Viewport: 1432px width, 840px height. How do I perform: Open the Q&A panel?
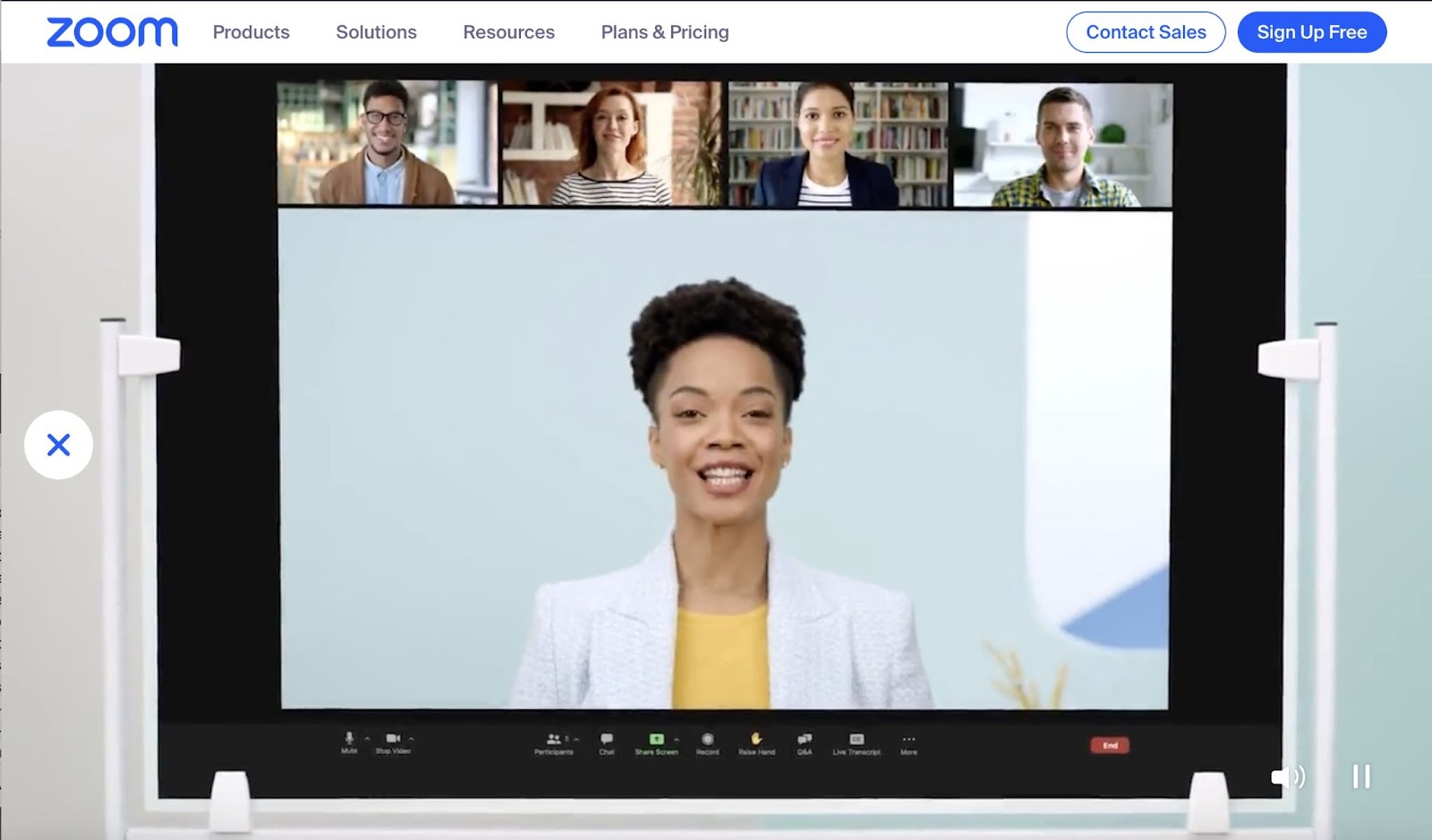(x=805, y=739)
